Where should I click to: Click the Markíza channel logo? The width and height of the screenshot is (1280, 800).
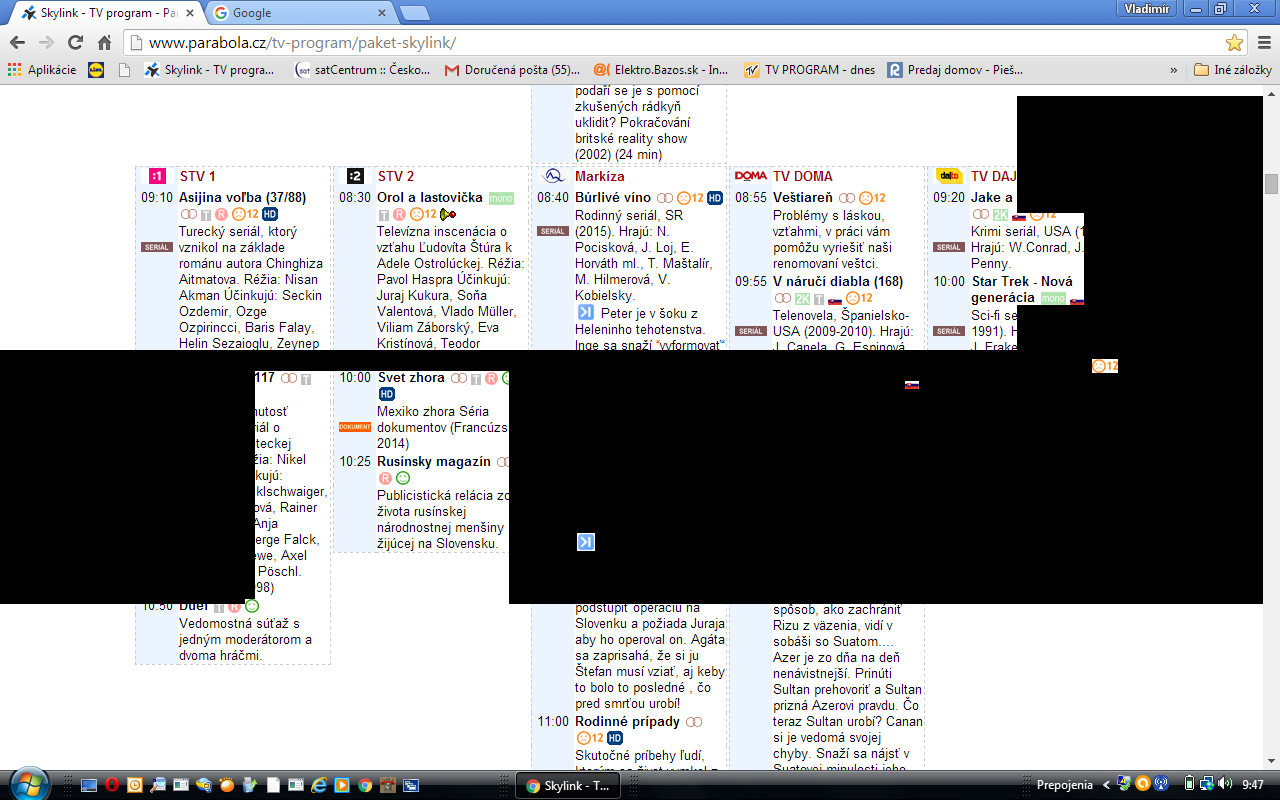point(553,176)
